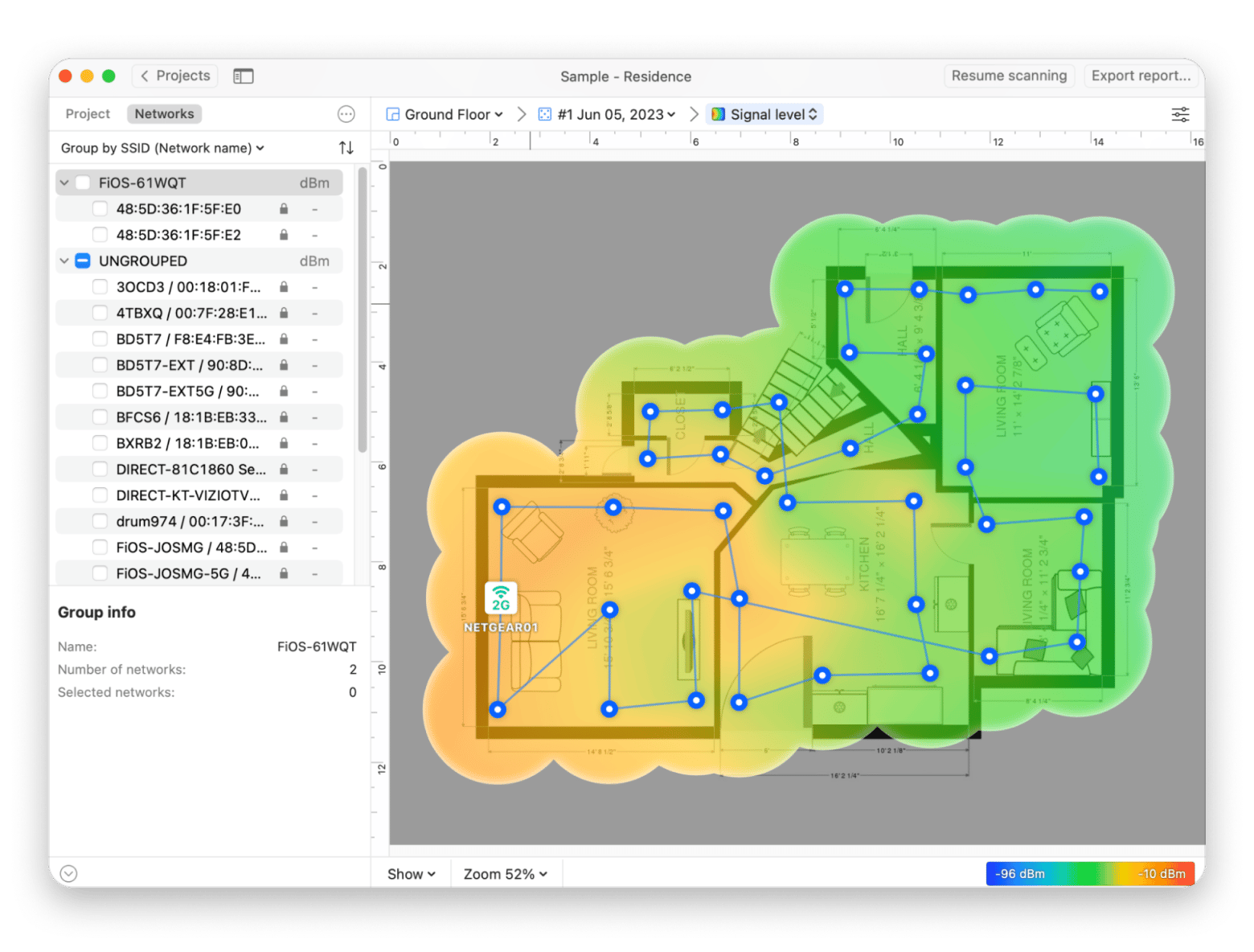
Task: Click the circled chevron icon at bottom left
Action: [69, 873]
